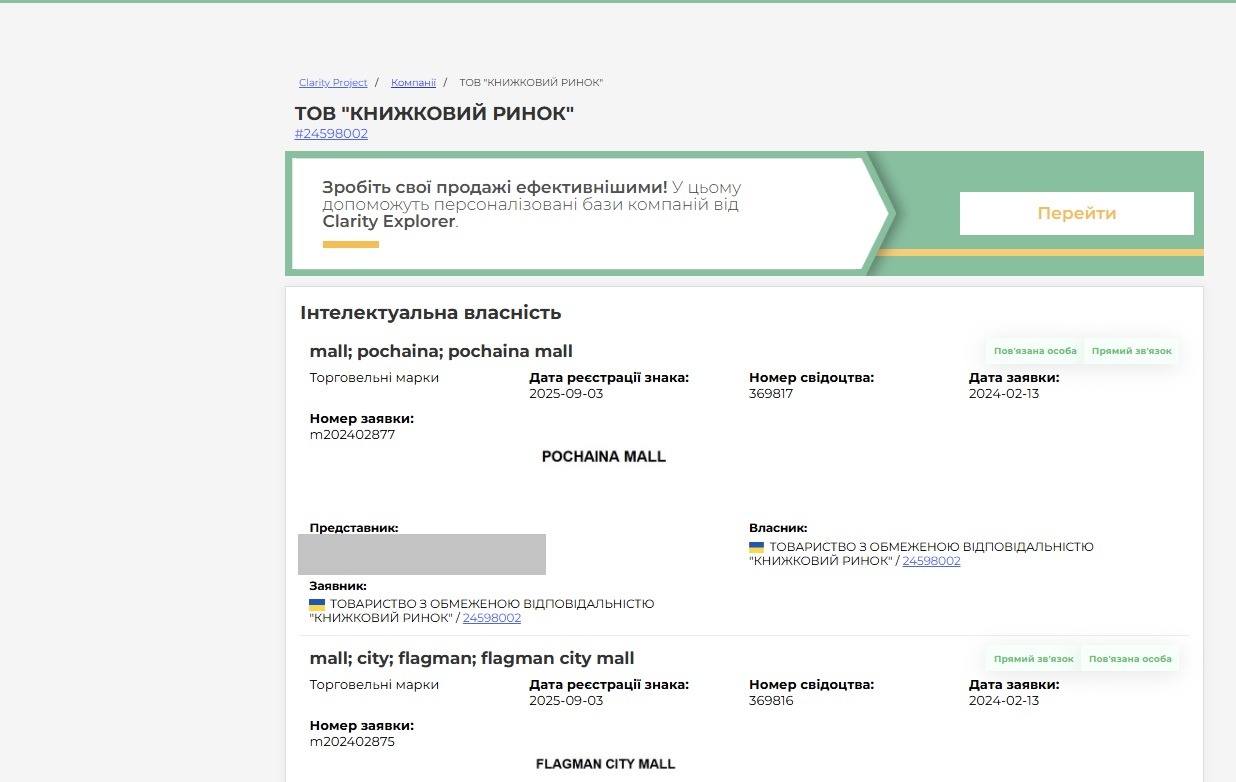Viewport: 1236px width, 782px height.
Task: Open owner (Власник) code link 24598002
Action: pyautogui.click(x=931, y=561)
